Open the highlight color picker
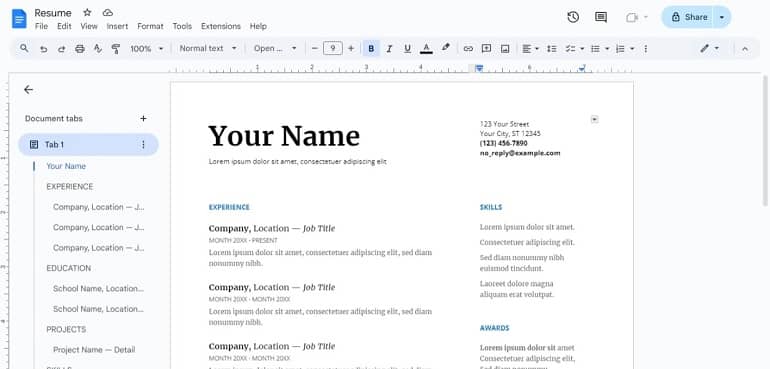This screenshot has width=770, height=369. [x=445, y=48]
